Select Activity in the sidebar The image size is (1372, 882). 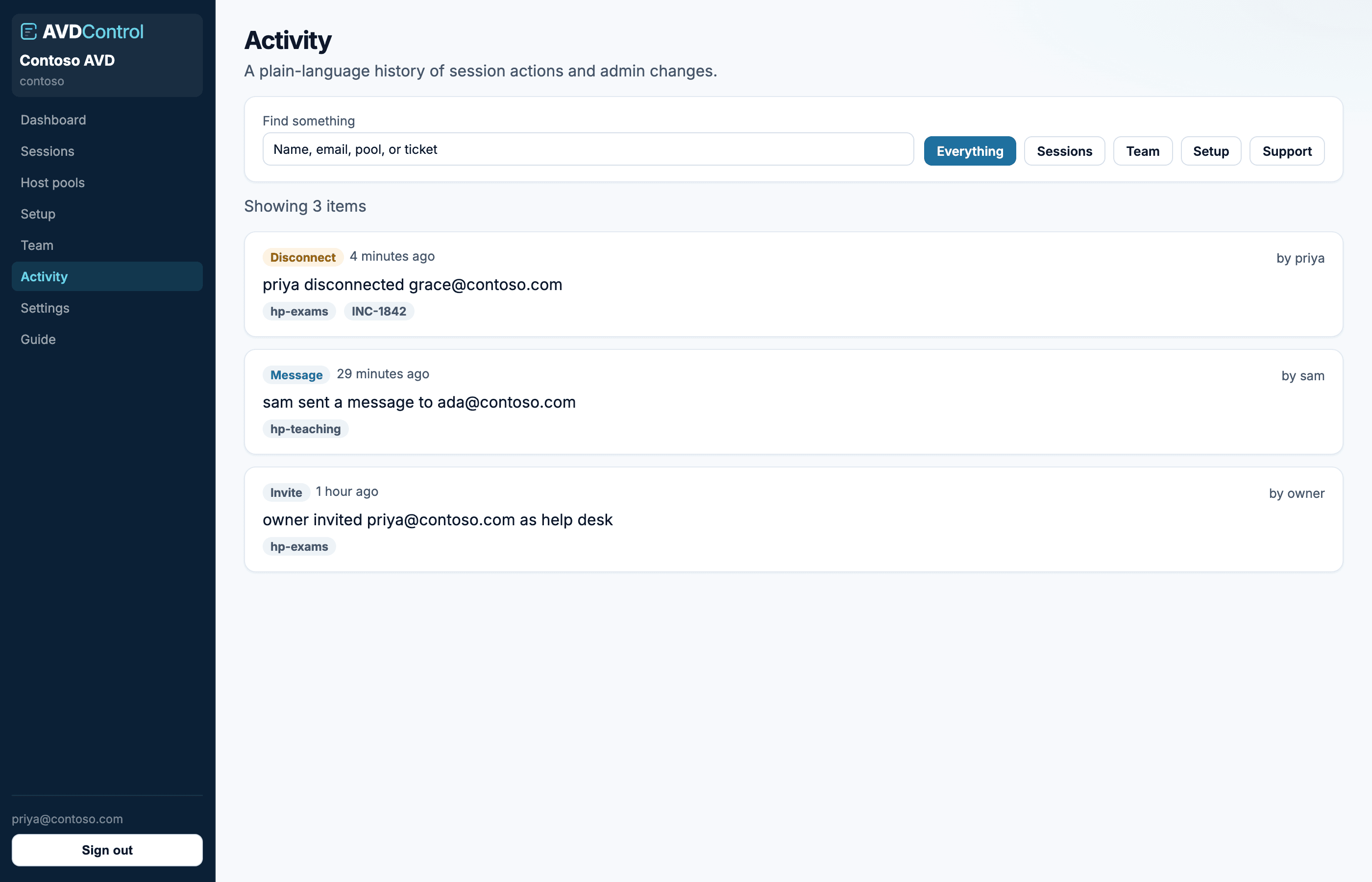(107, 277)
